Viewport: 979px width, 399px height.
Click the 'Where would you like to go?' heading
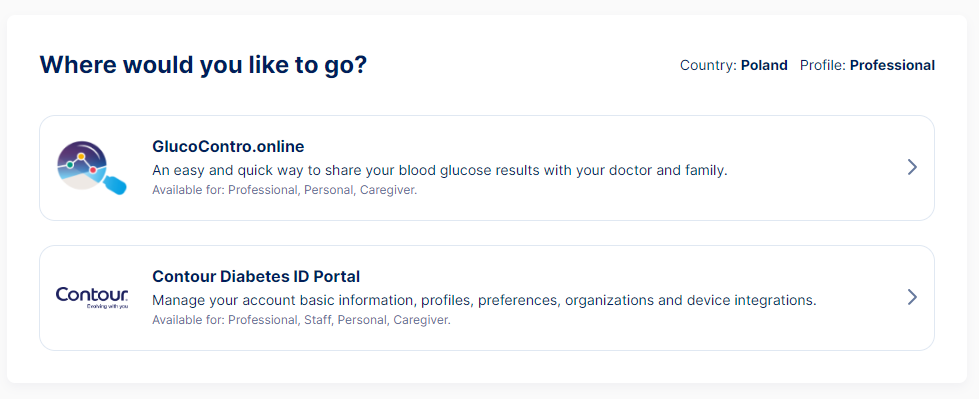coord(204,65)
